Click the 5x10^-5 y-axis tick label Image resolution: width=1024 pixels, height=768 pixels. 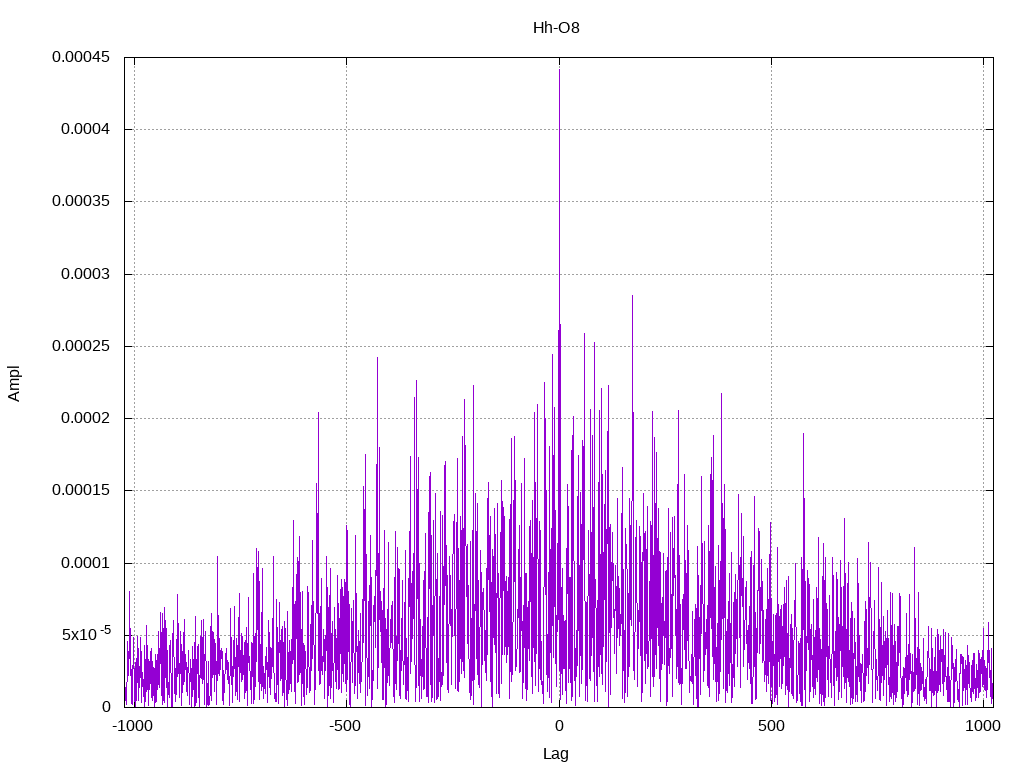click(86, 633)
